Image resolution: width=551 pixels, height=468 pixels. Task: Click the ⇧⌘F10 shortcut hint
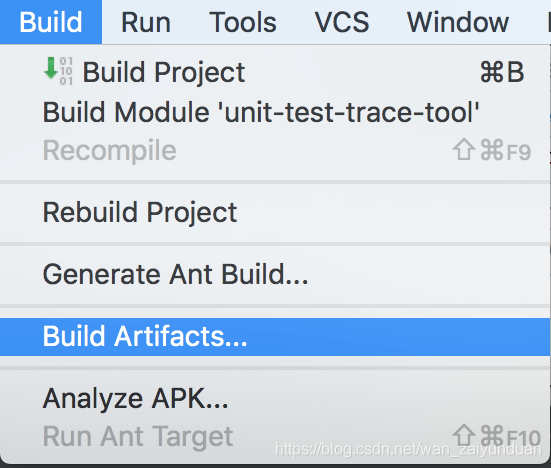(497, 437)
